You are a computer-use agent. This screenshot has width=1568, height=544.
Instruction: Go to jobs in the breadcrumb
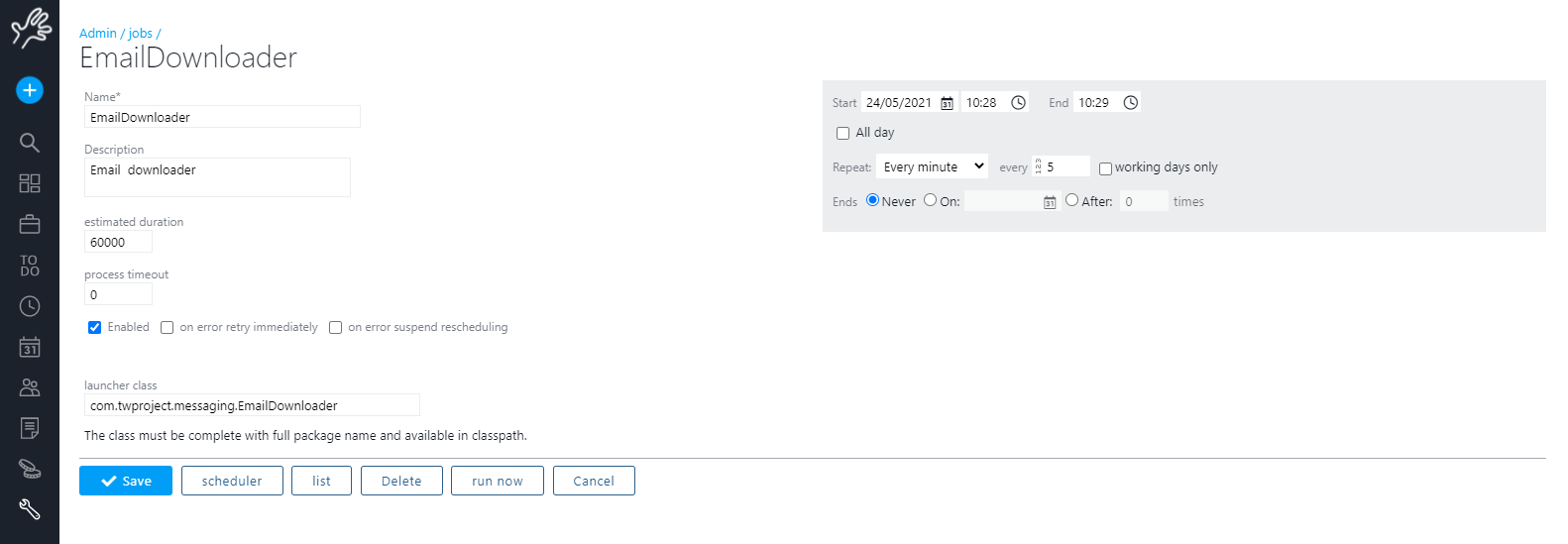click(x=140, y=34)
